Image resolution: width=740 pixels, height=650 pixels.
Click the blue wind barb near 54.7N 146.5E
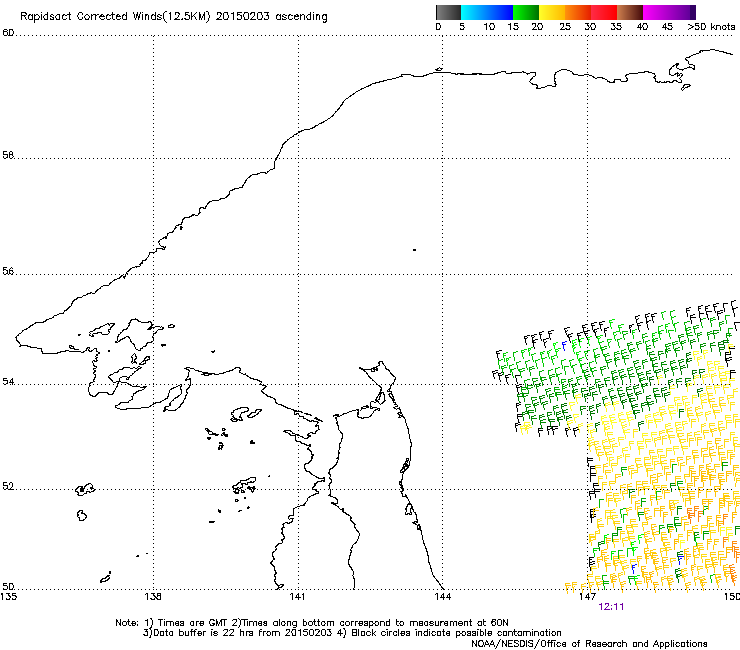pyautogui.click(x=564, y=346)
